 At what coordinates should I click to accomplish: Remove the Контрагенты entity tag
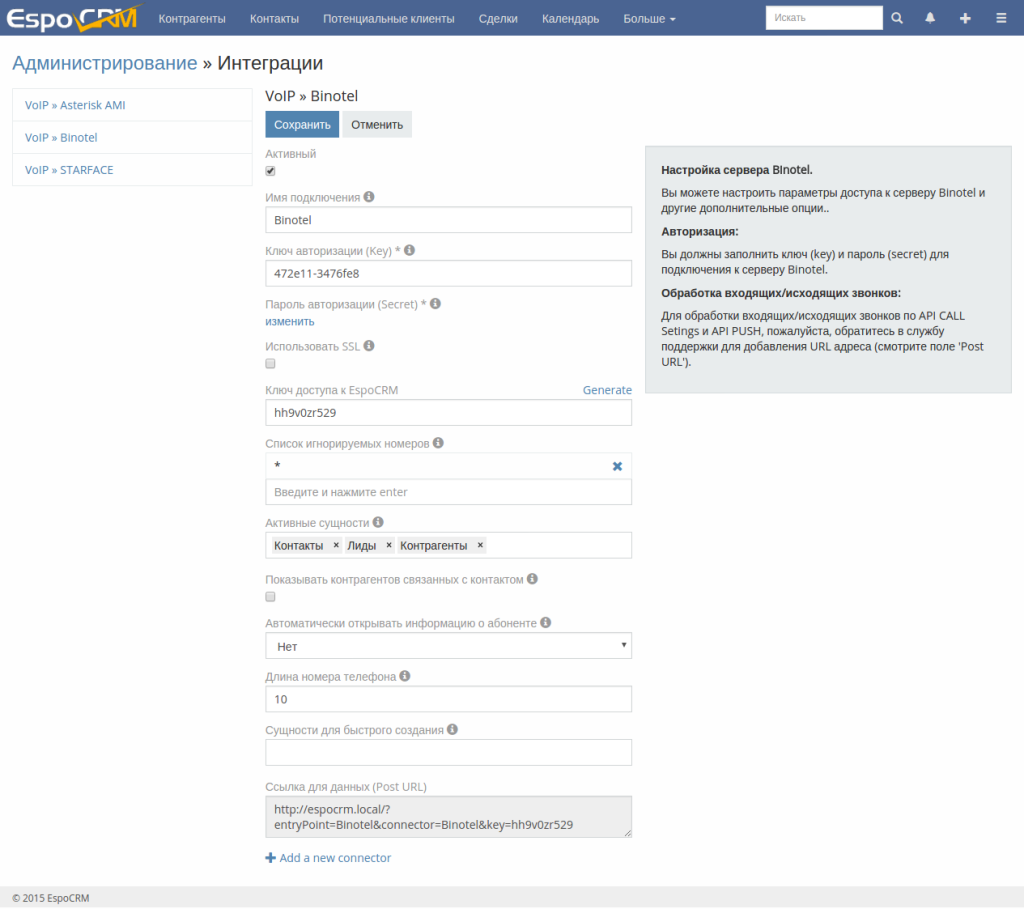tap(480, 545)
